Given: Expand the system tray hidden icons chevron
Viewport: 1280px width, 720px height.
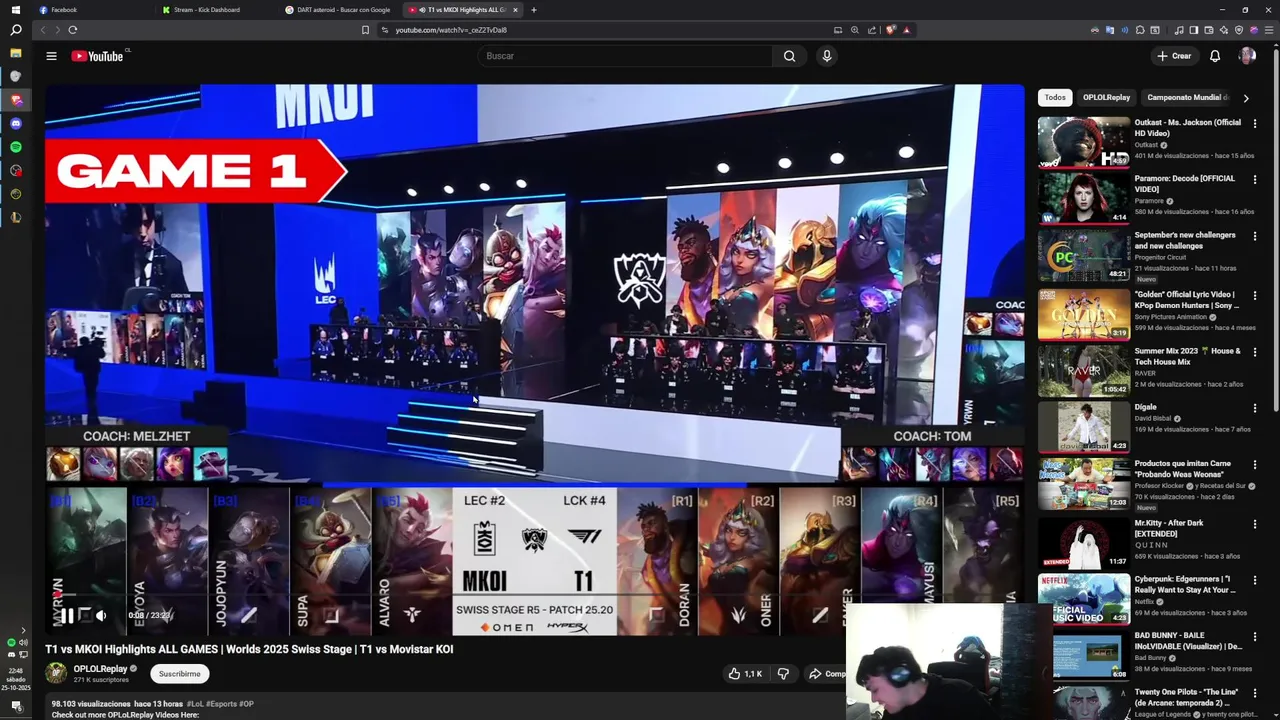Looking at the screenshot, I should click(x=23, y=631).
